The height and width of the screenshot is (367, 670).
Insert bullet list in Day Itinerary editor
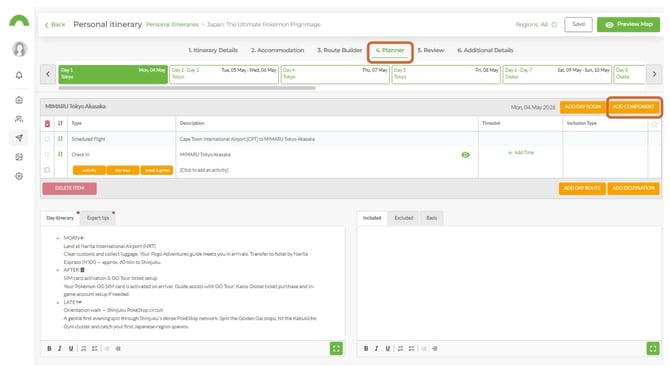(x=95, y=349)
